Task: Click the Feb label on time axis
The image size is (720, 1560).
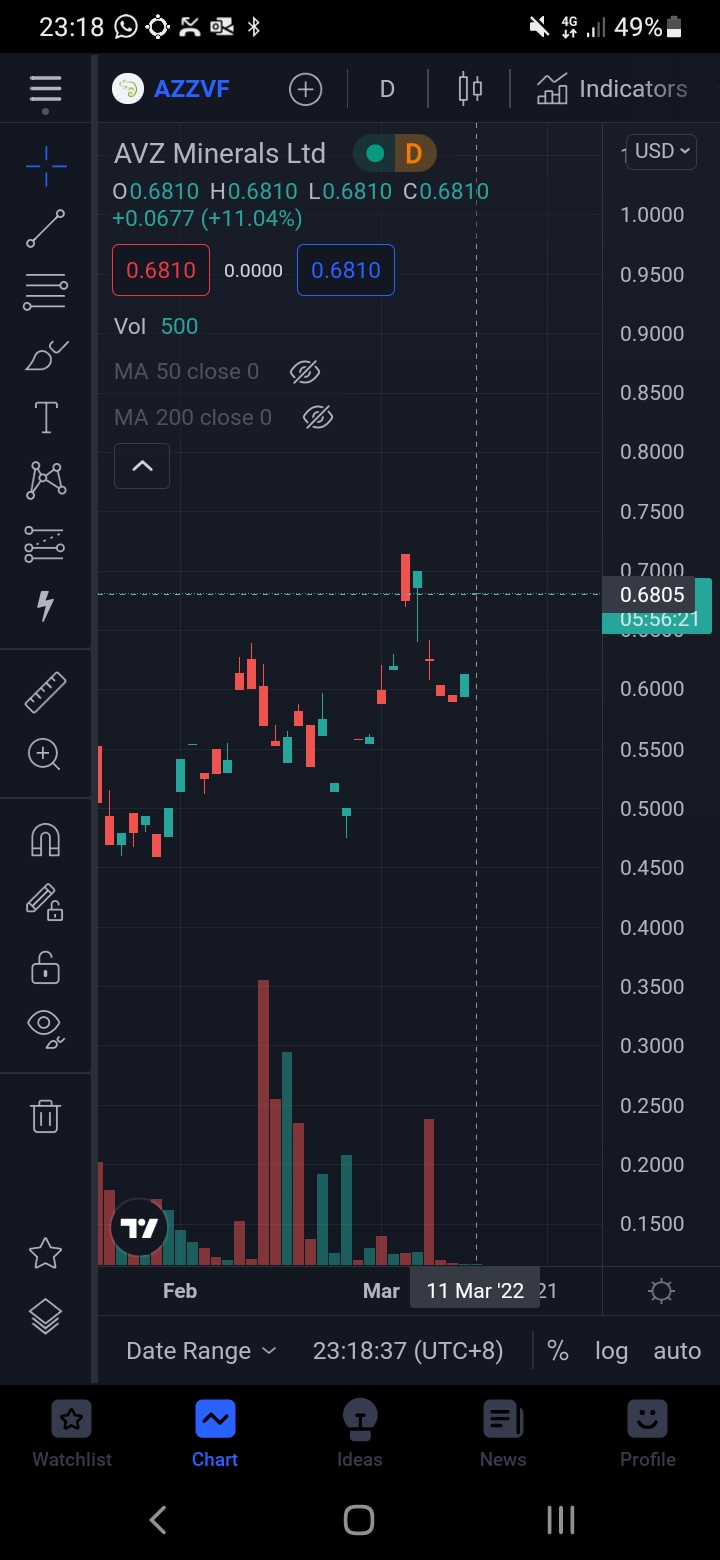Action: 180,1291
